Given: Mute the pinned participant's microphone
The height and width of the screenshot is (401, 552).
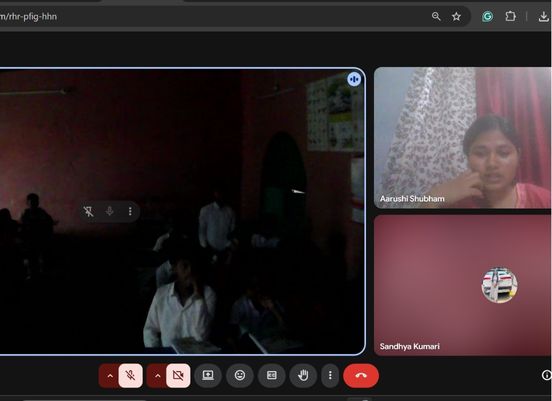Looking at the screenshot, I should 109,211.
